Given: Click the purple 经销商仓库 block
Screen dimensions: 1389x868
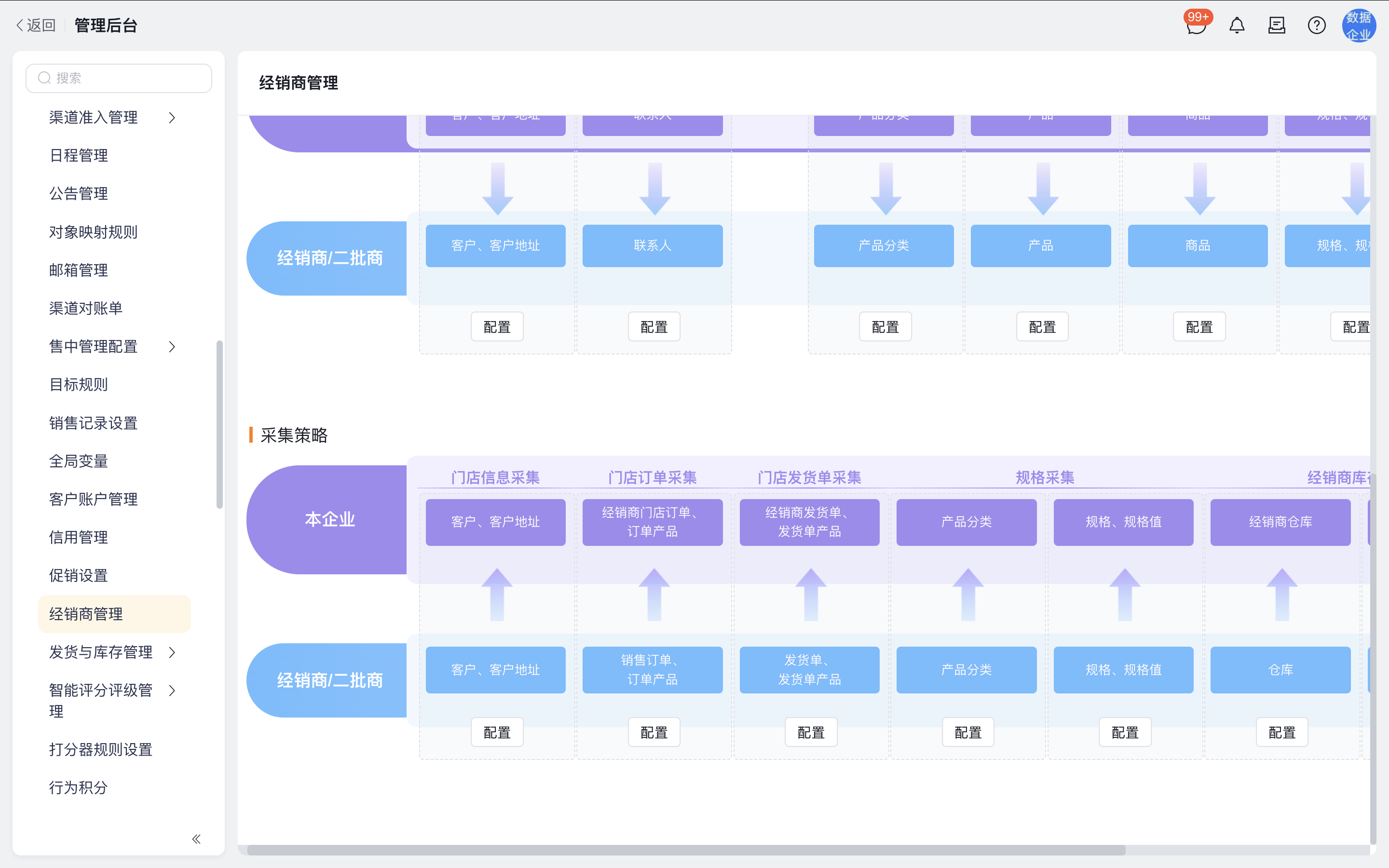Looking at the screenshot, I should (1280, 522).
